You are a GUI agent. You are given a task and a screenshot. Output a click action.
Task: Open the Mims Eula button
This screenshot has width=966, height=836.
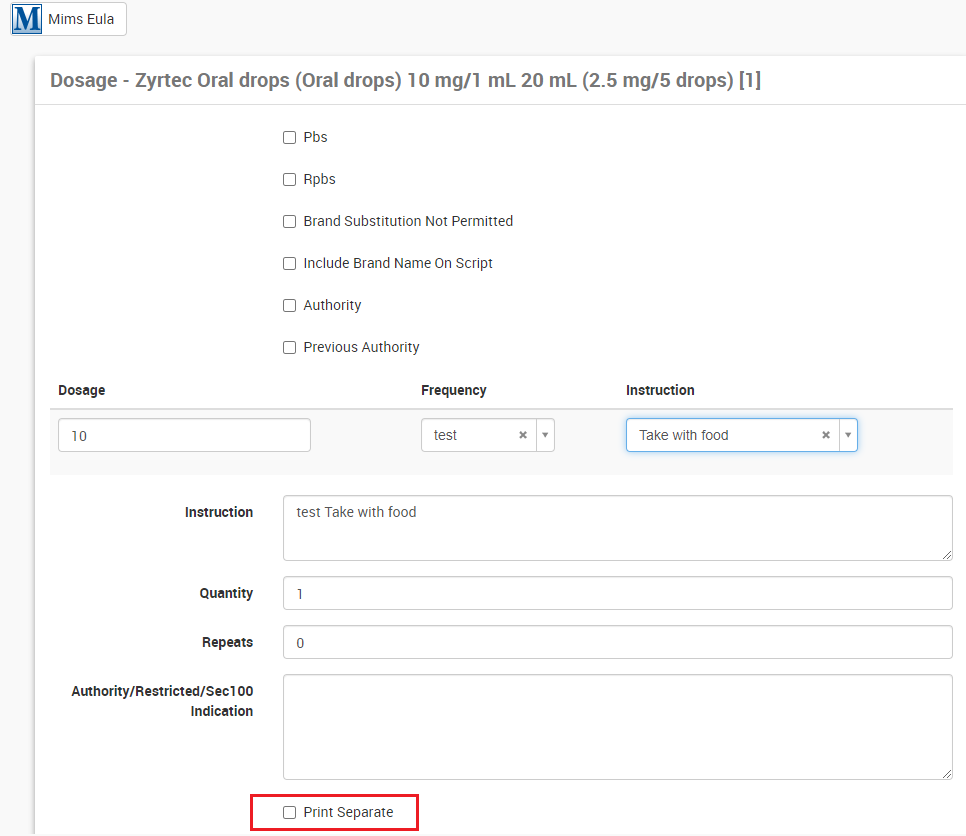[x=68, y=19]
